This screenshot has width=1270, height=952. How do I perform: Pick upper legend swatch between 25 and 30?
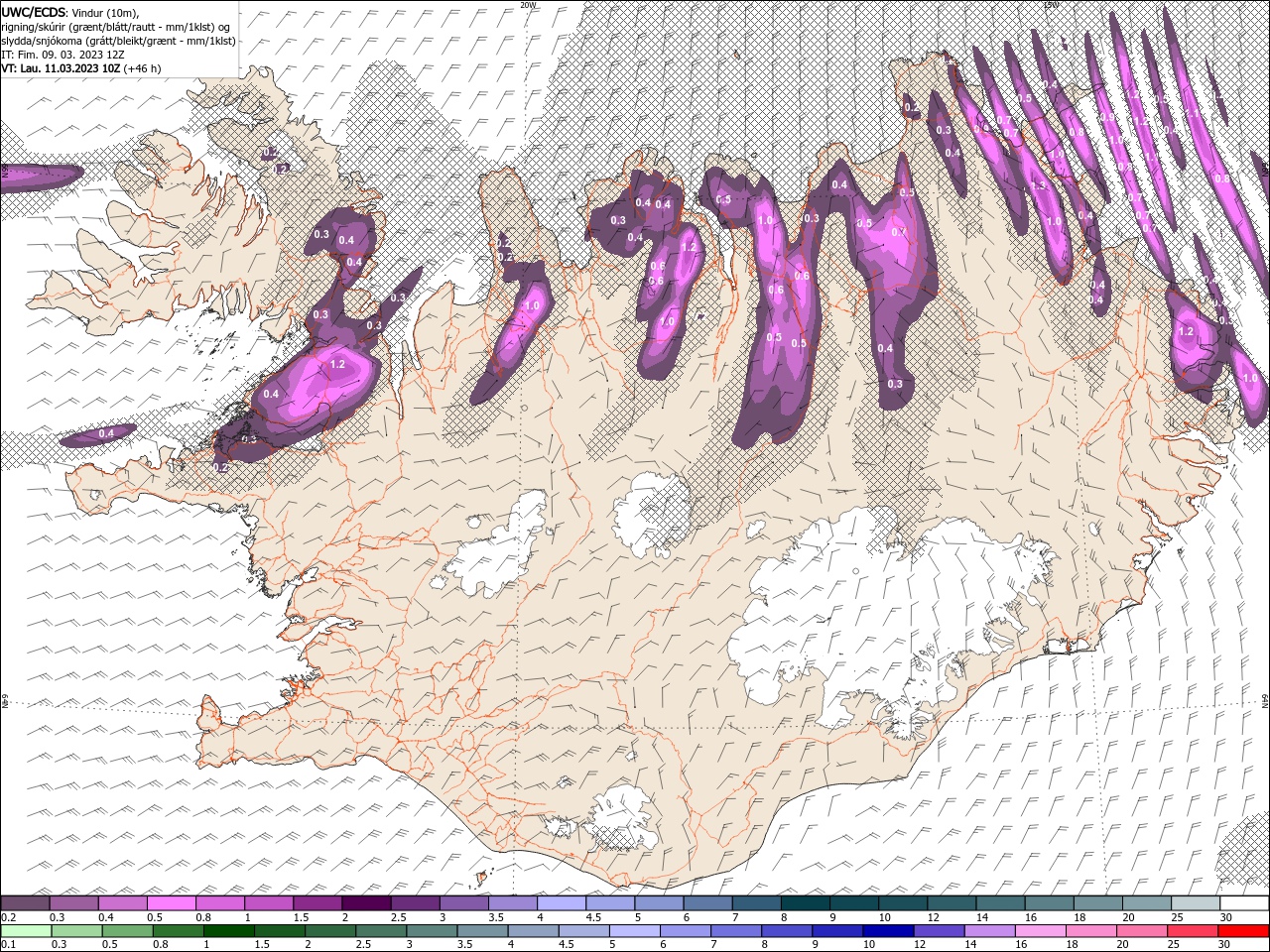tap(1196, 903)
